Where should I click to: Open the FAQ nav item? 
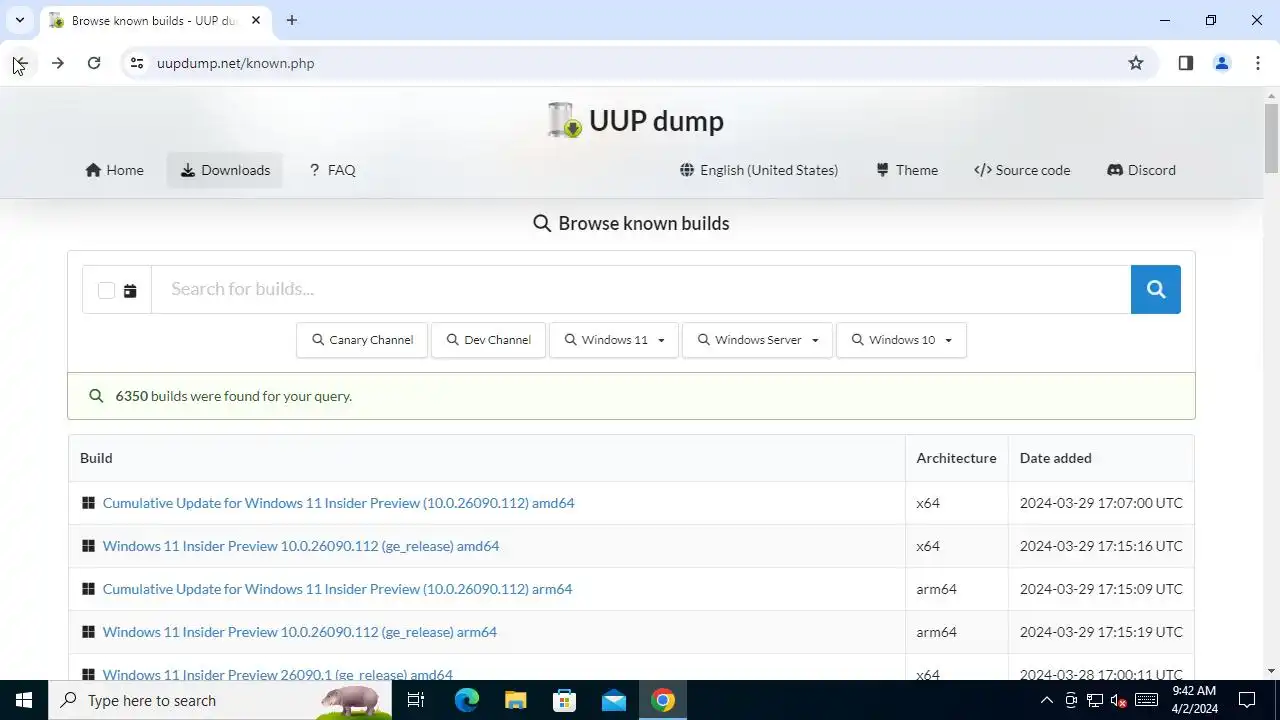pyautogui.click(x=332, y=170)
